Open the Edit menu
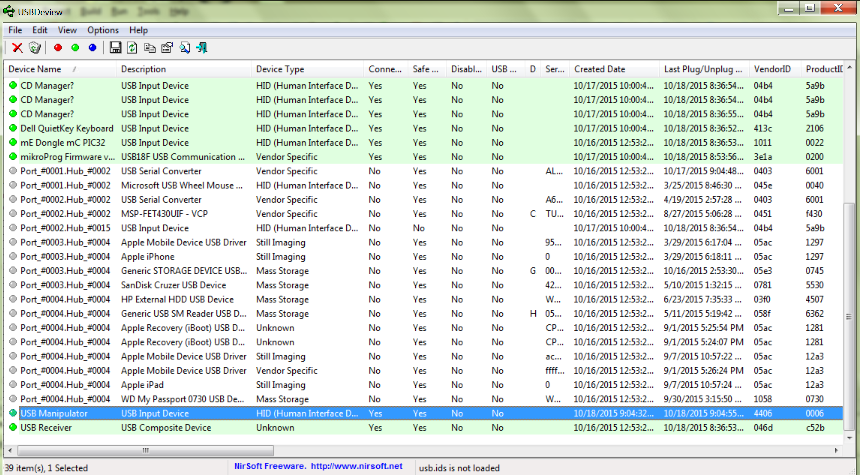Screen dimensions: 860x475 tap(39, 30)
